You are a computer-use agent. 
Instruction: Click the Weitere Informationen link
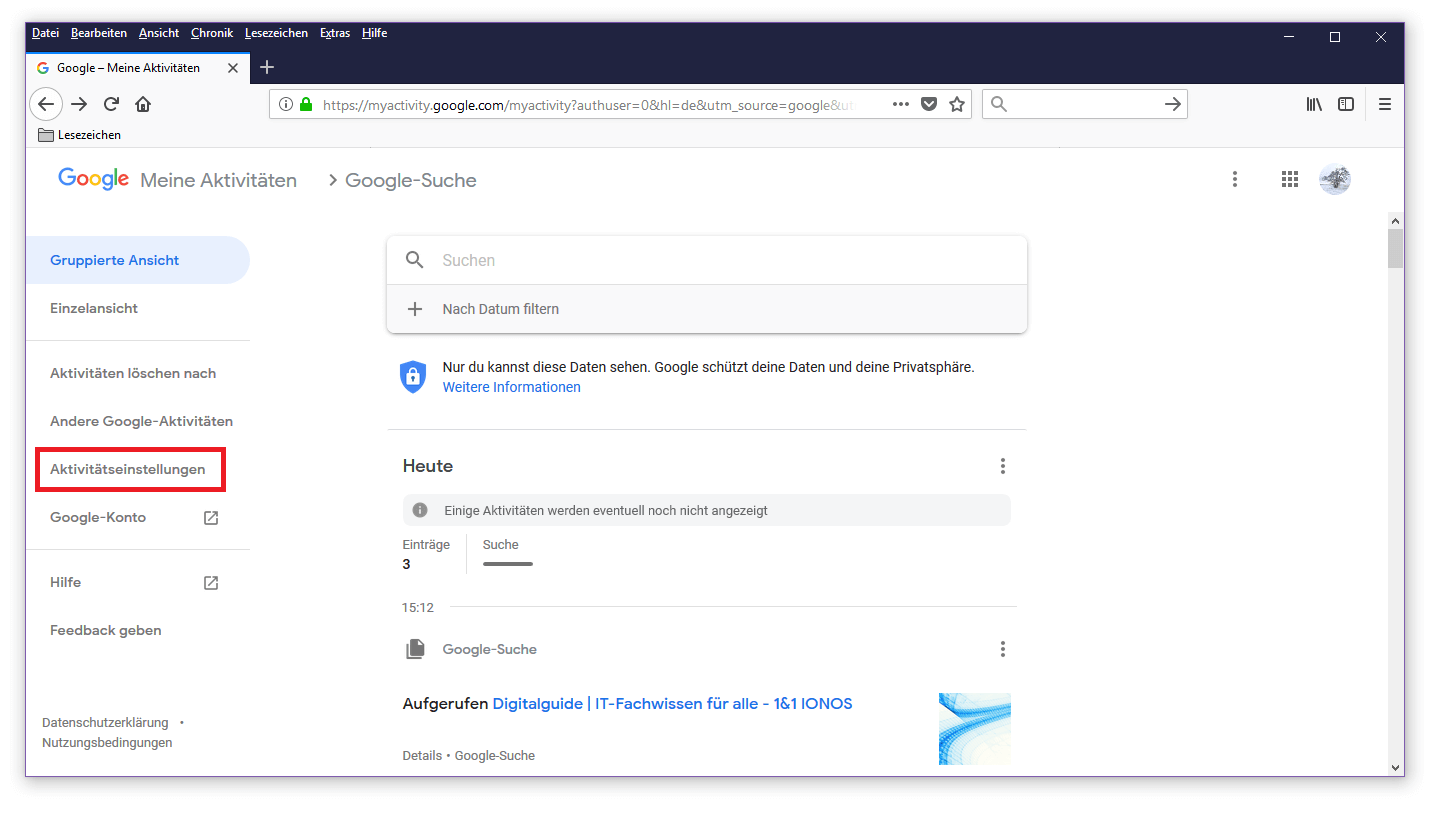(x=511, y=387)
